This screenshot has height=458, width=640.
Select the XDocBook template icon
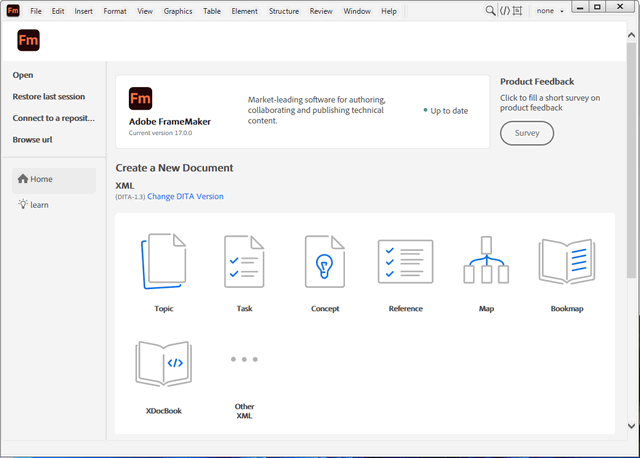tap(164, 363)
